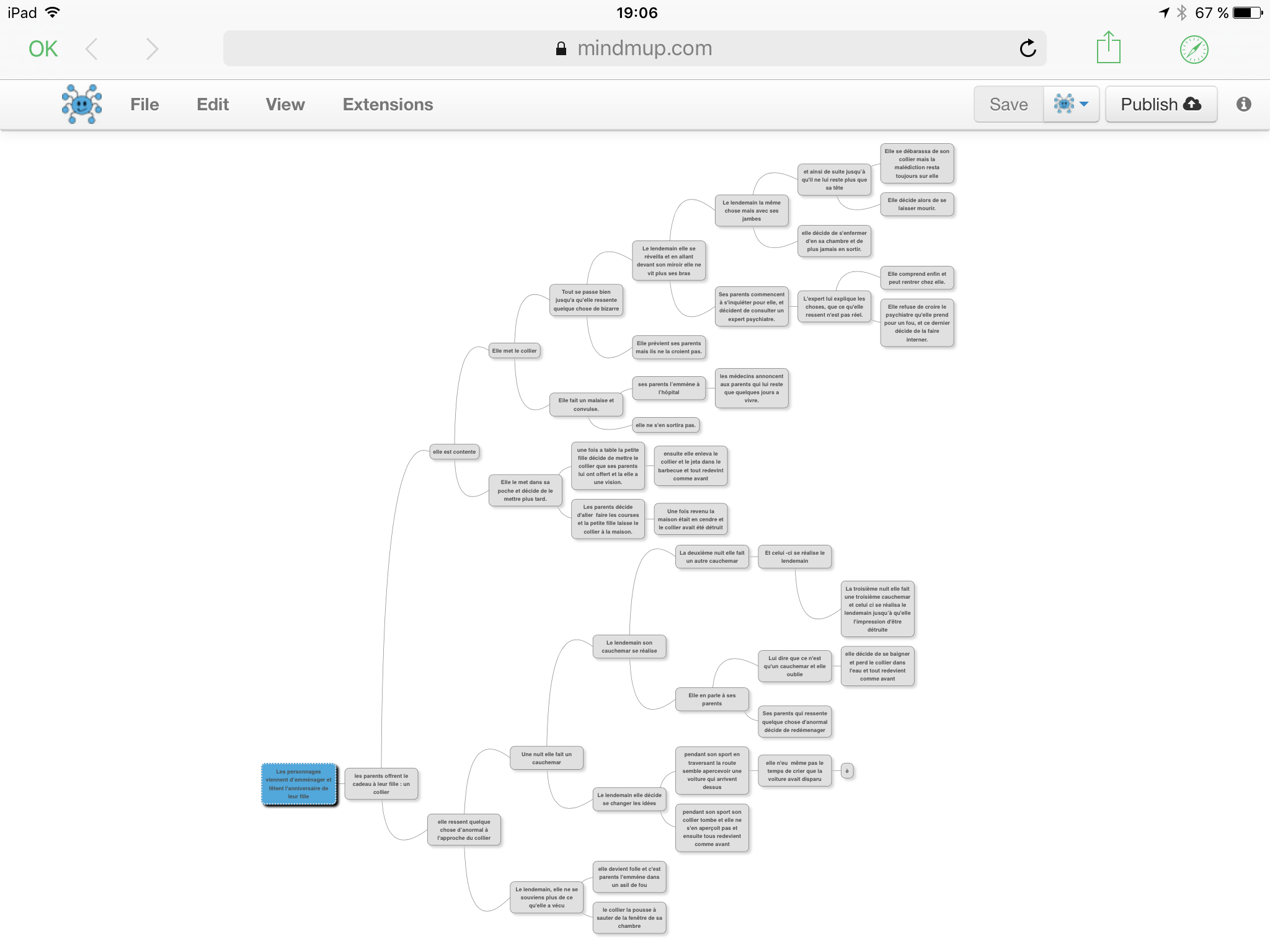Click the info icon on the far right

pos(1243,104)
